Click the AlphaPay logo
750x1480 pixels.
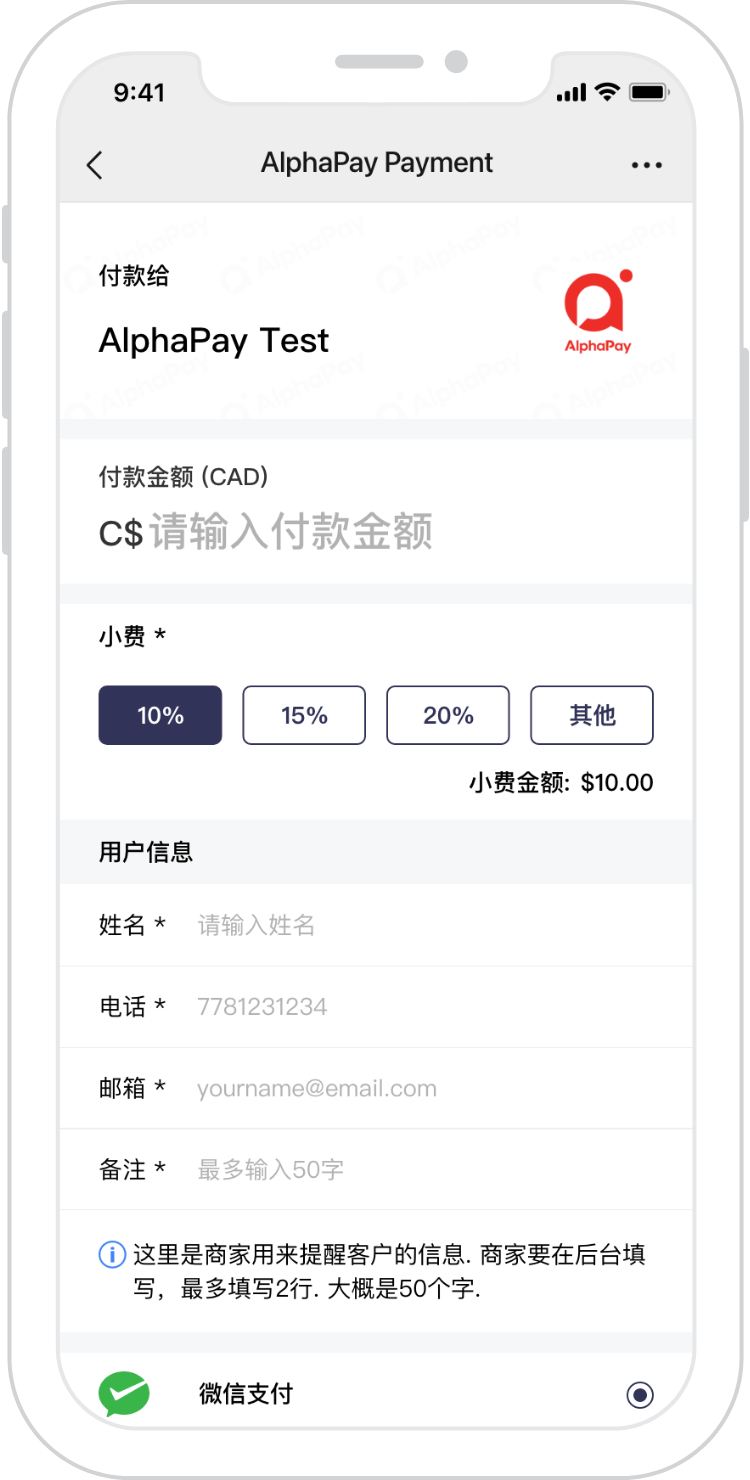pyautogui.click(x=596, y=310)
